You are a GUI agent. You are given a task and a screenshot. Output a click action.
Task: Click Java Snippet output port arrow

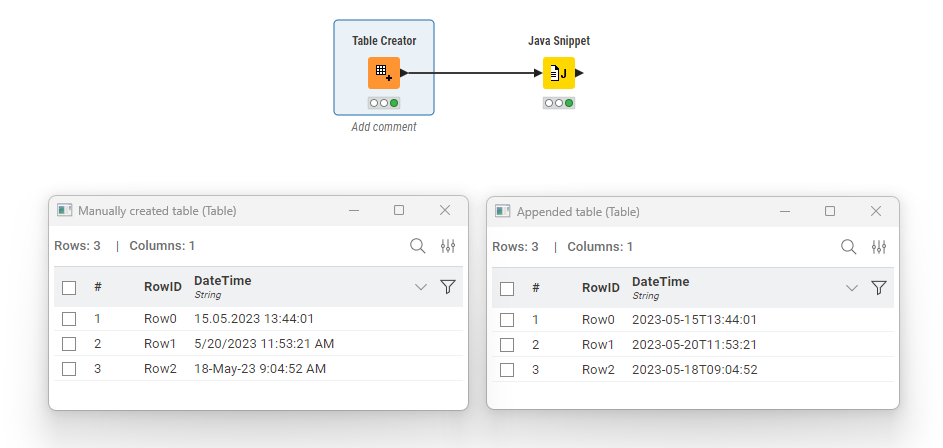[x=580, y=73]
